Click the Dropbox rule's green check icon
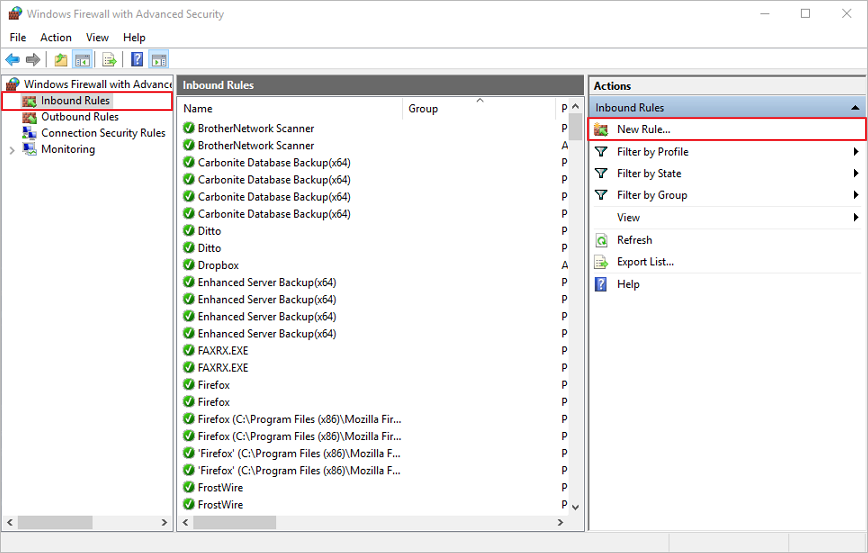The height and width of the screenshot is (553, 868). pyautogui.click(x=189, y=265)
